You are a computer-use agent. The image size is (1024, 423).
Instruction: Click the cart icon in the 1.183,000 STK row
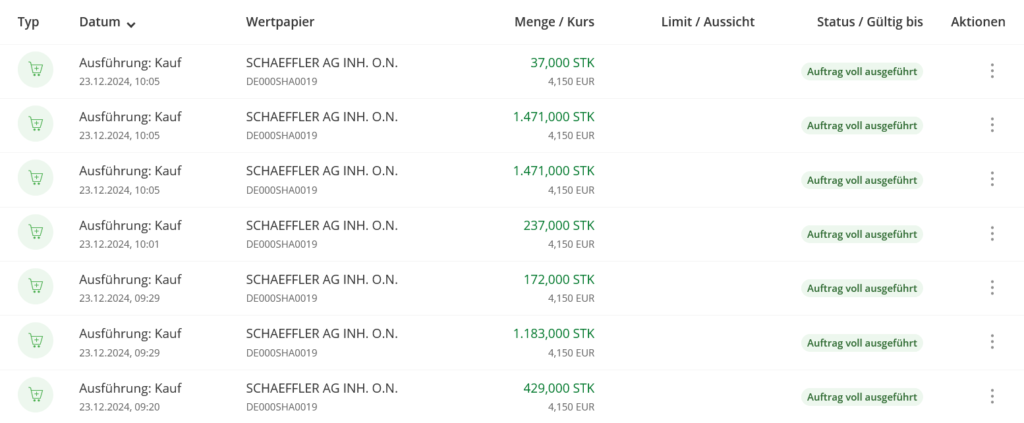pyautogui.click(x=35, y=340)
